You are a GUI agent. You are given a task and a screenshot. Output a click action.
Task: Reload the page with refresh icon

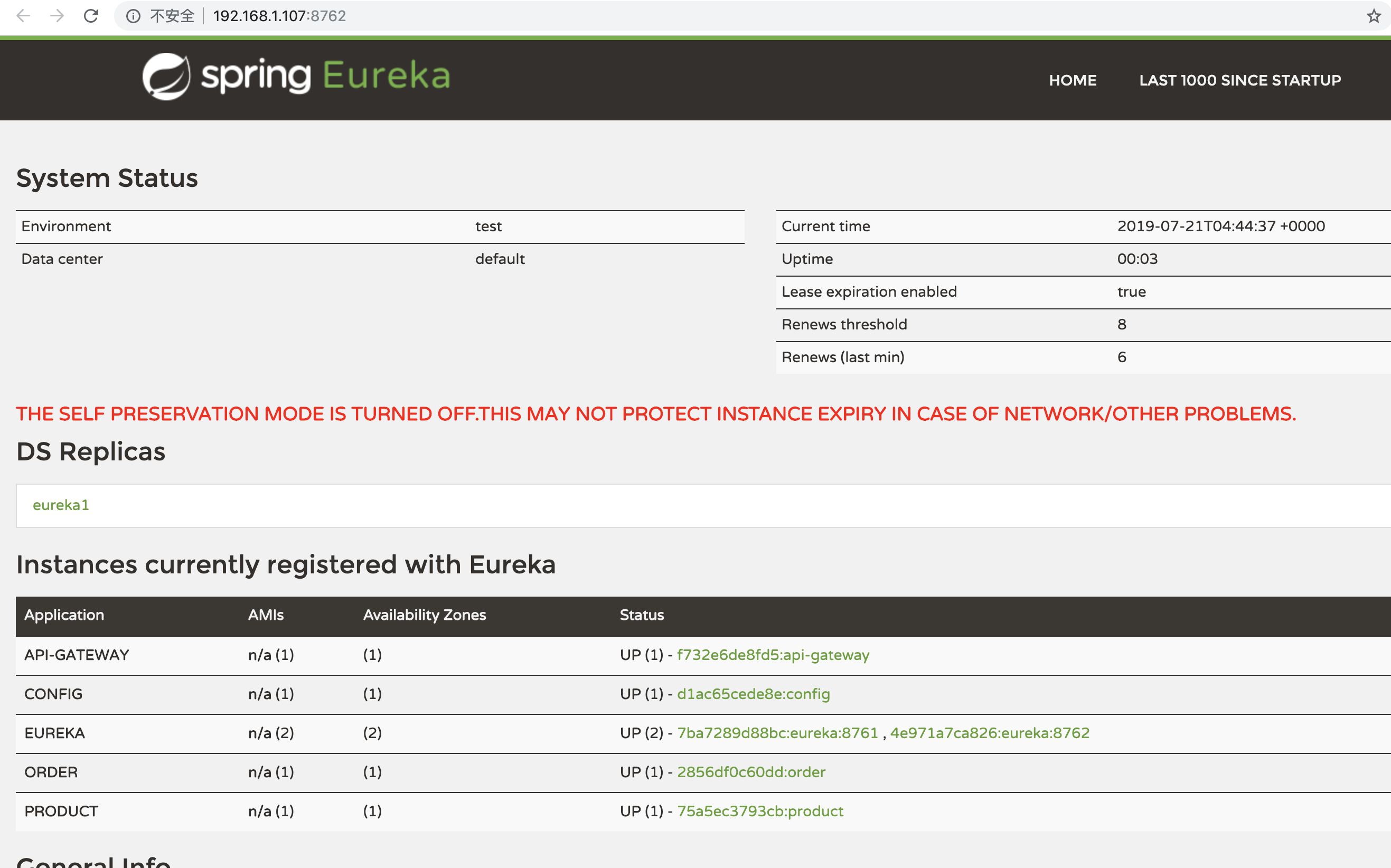(x=91, y=15)
